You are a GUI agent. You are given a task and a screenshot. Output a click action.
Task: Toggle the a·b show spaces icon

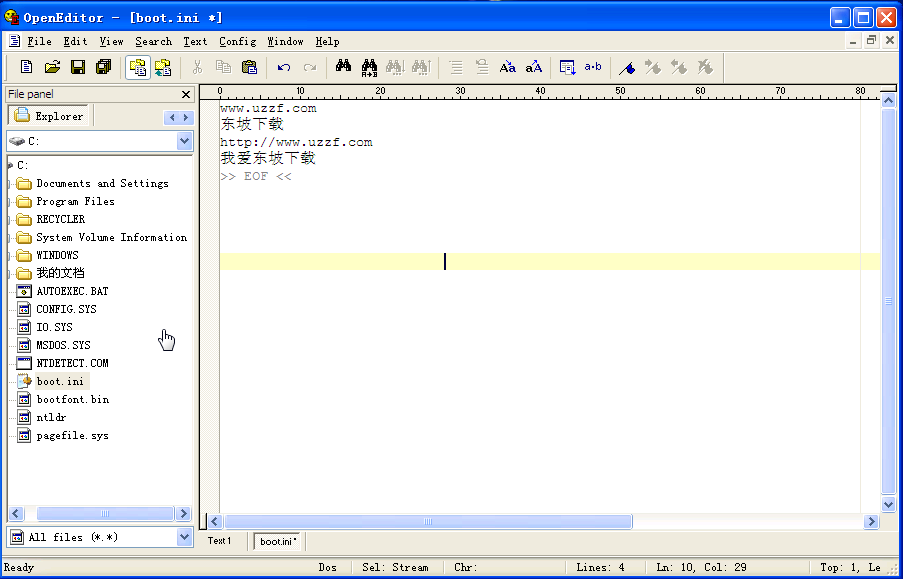click(593, 67)
